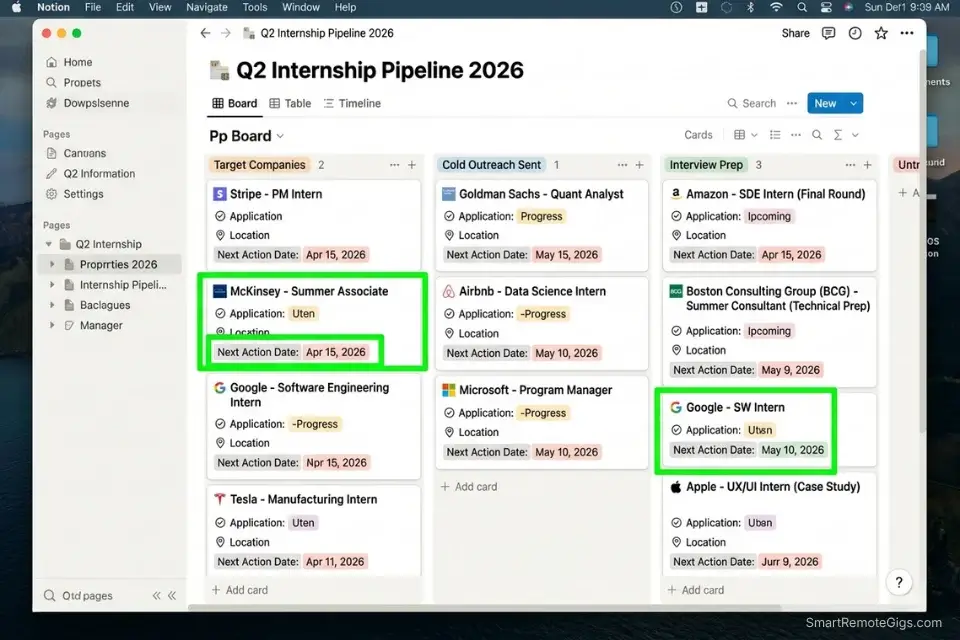The width and height of the screenshot is (960, 640).
Task: Click Ipcoming tag on Amazon card
Action: tap(769, 216)
